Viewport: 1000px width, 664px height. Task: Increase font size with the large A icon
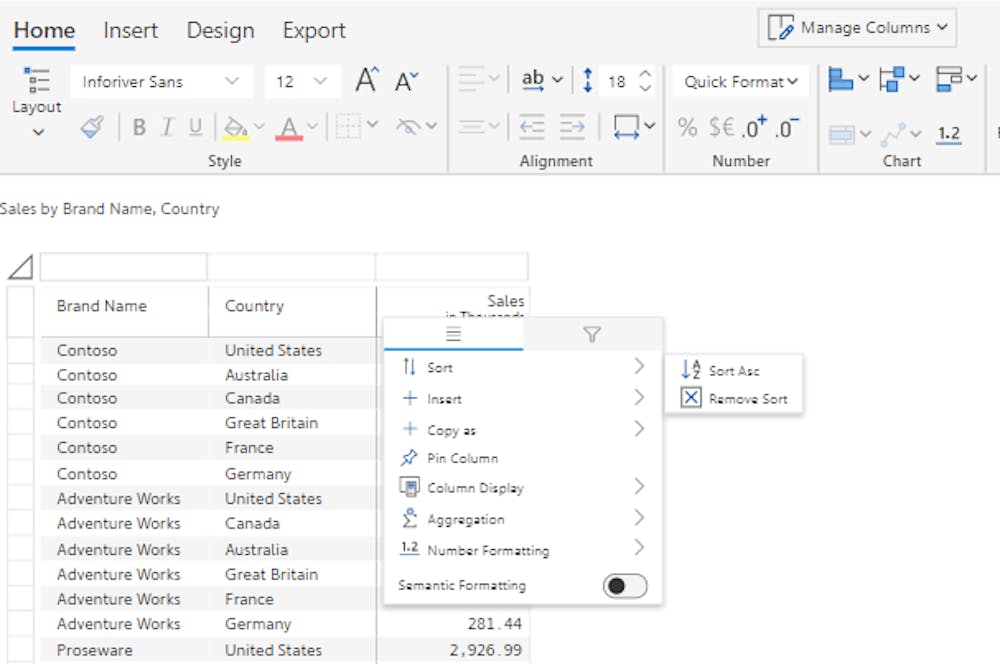pyautogui.click(x=367, y=81)
